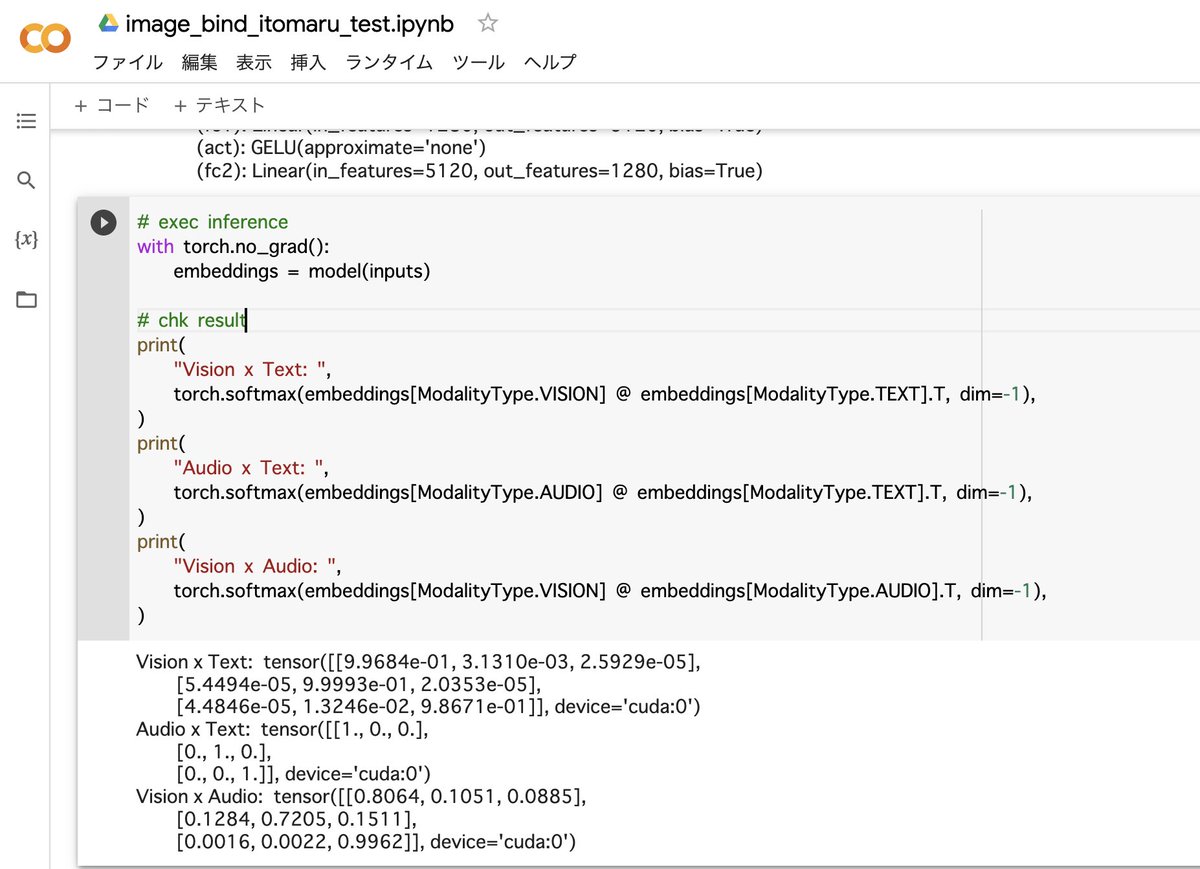1200x869 pixels.
Task: Open the 挿入 menu
Action: point(308,62)
